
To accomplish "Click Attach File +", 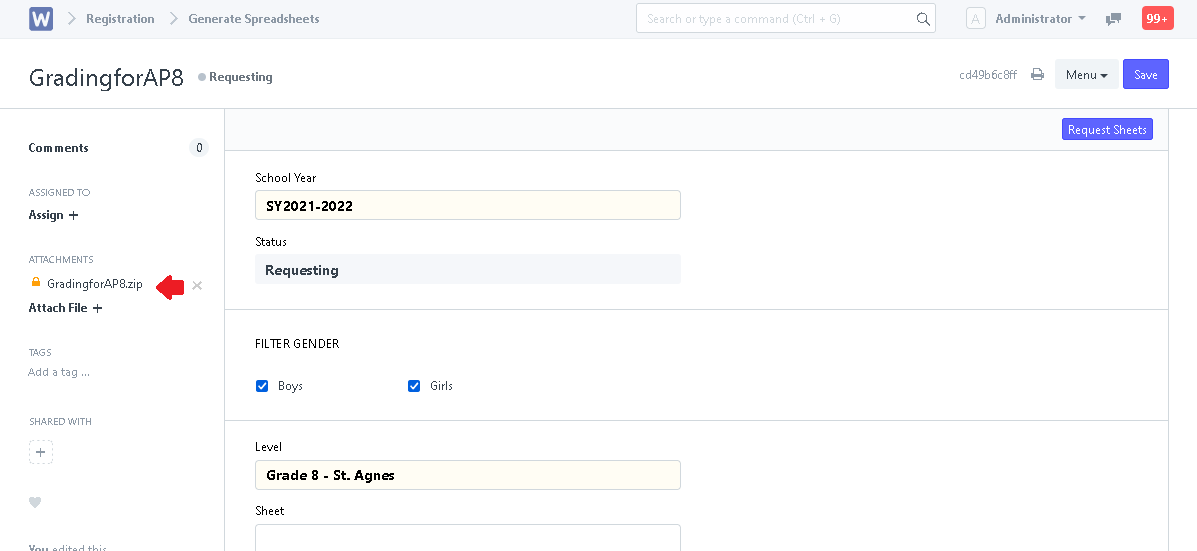I will [66, 308].
